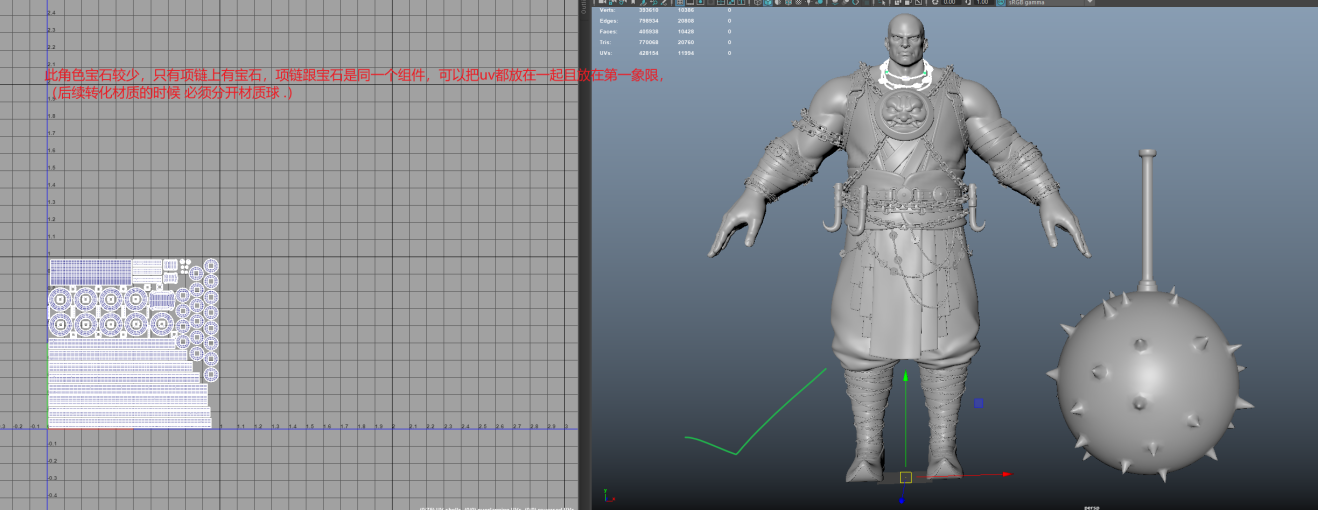Click the use default material icon
Viewport: 1318px width, 510px height.
[x=778, y=3]
